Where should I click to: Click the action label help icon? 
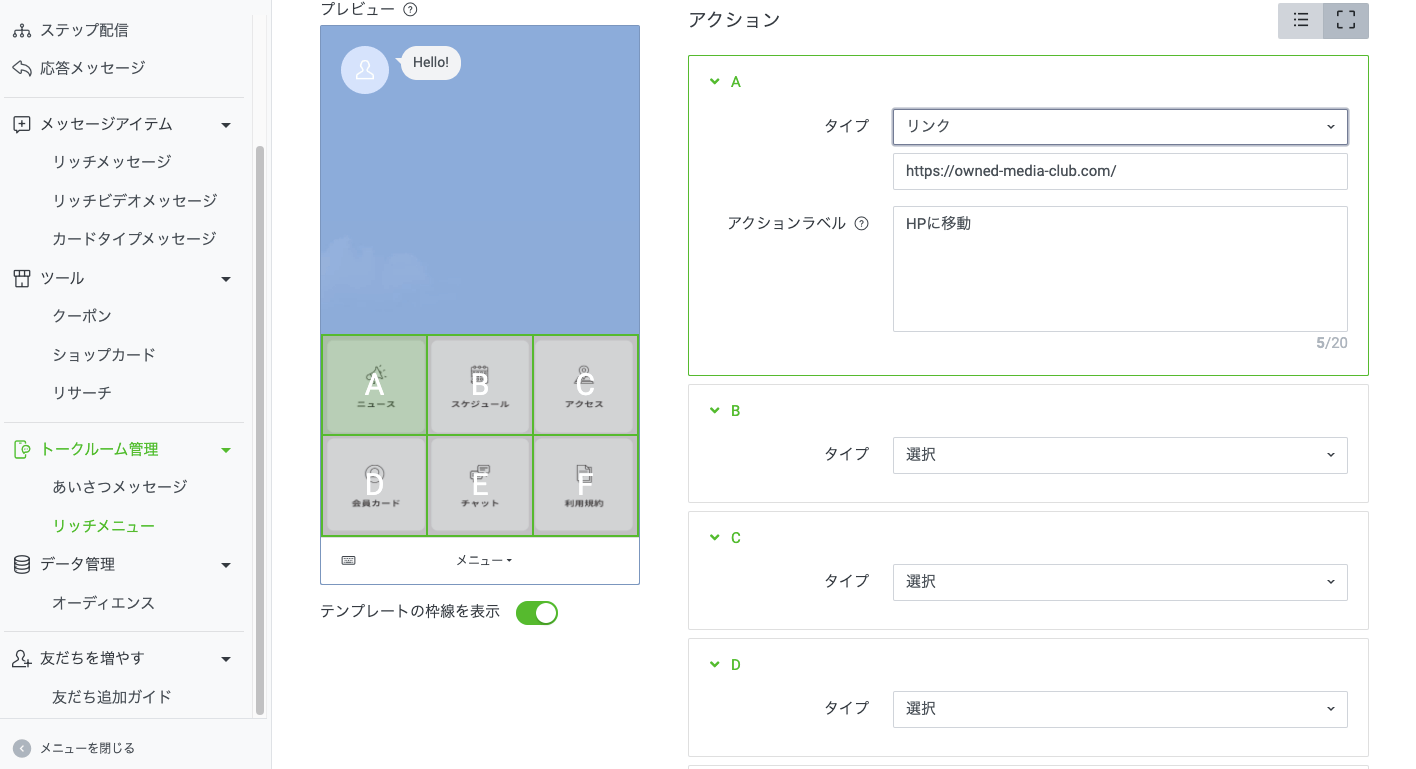tap(861, 224)
